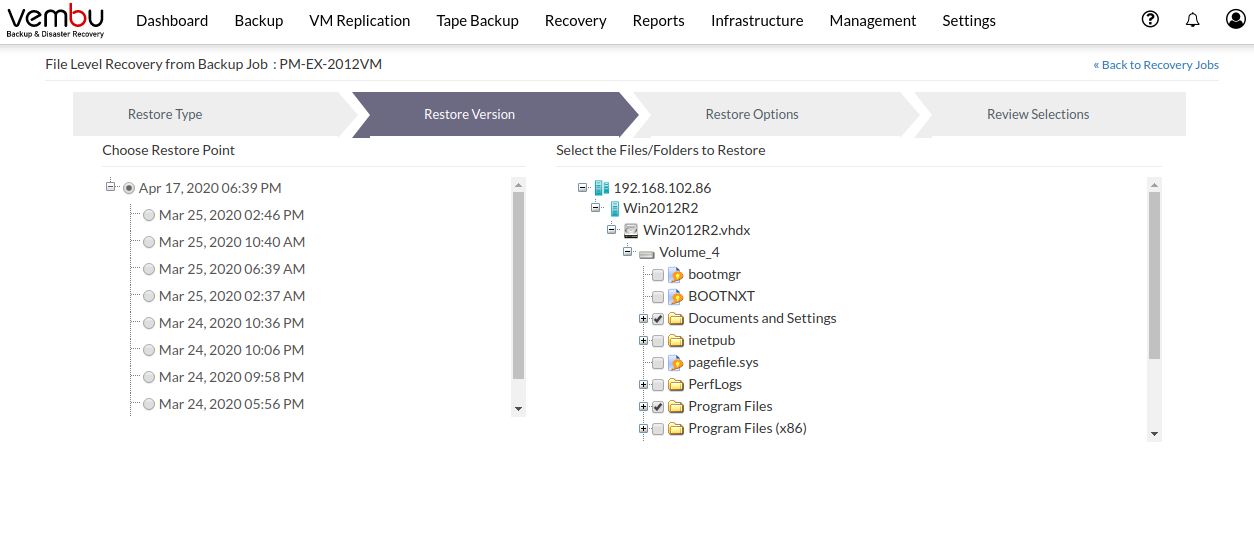Click the Win2012R2.vhdx disk icon
The width and height of the screenshot is (1254, 560).
click(x=631, y=230)
